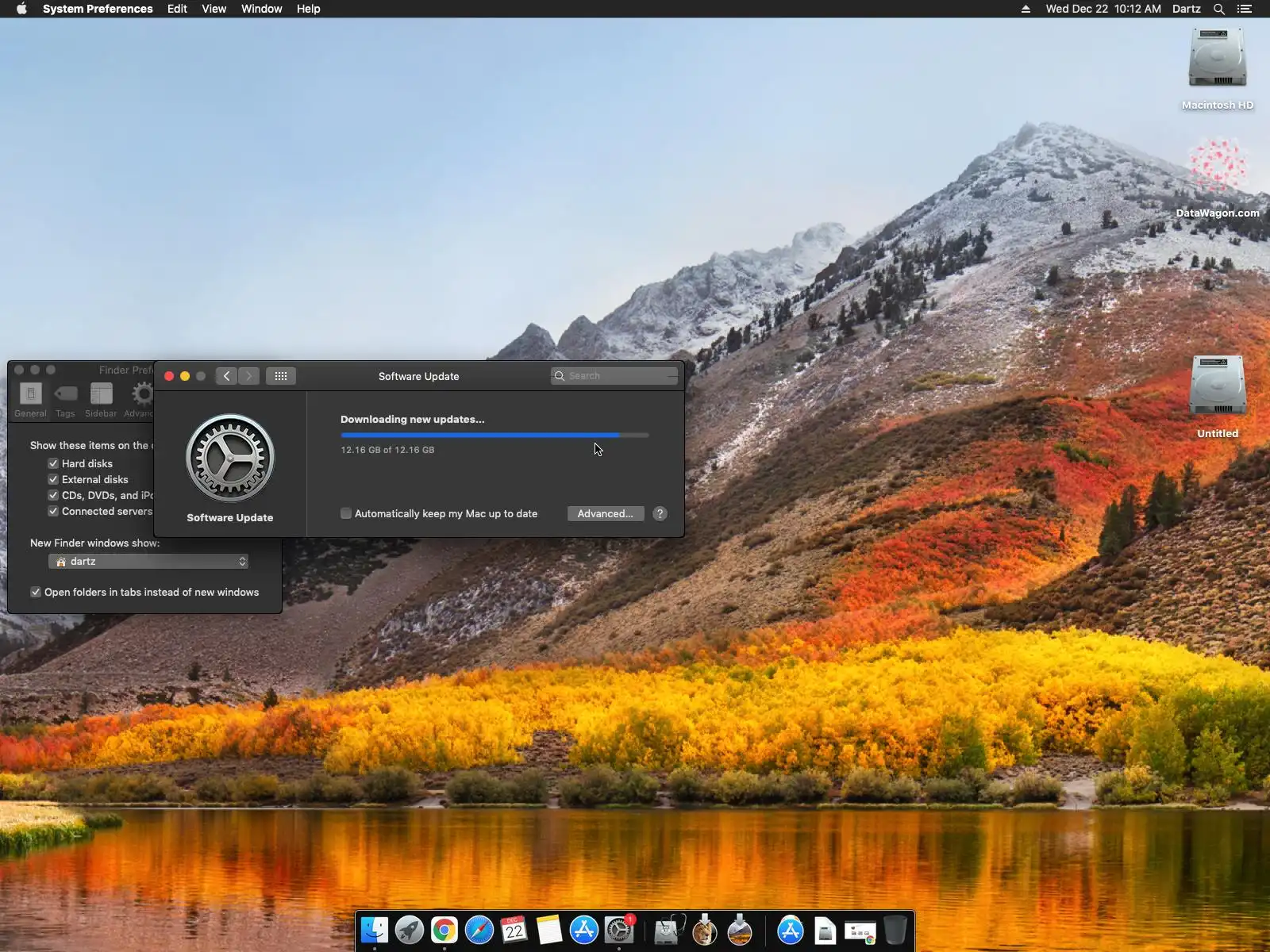1270x952 pixels.
Task: Open the macOS Lion installer in Dock
Action: coord(704,930)
